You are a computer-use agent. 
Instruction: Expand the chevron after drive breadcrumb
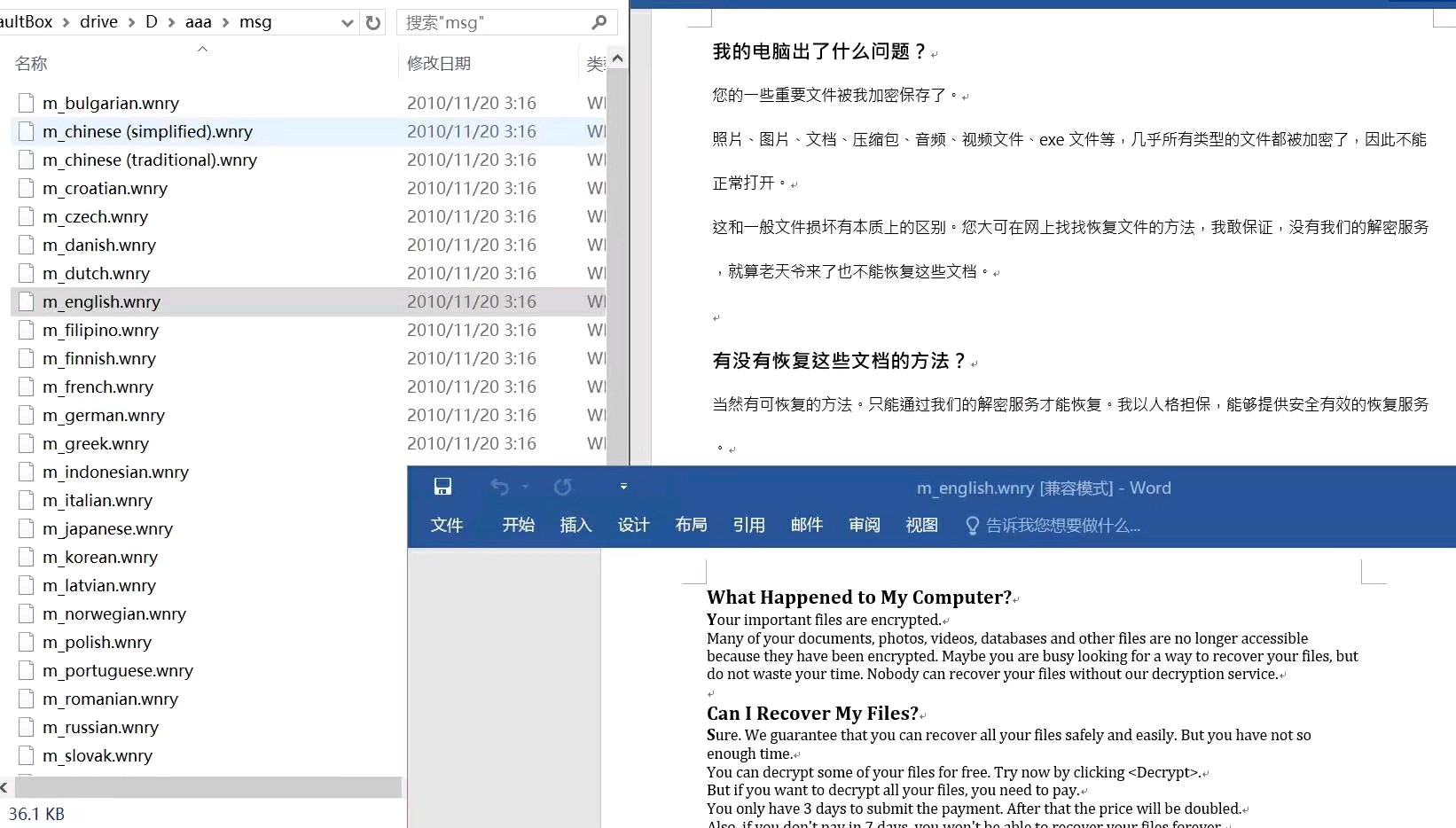point(132,22)
